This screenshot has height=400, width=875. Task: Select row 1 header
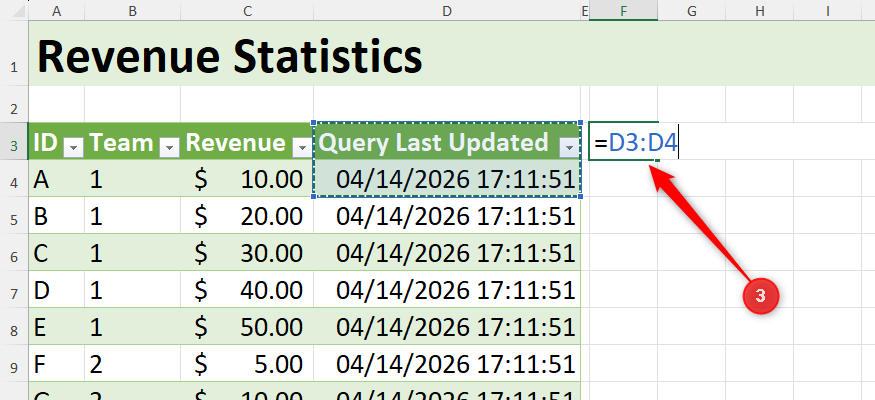click(14, 54)
